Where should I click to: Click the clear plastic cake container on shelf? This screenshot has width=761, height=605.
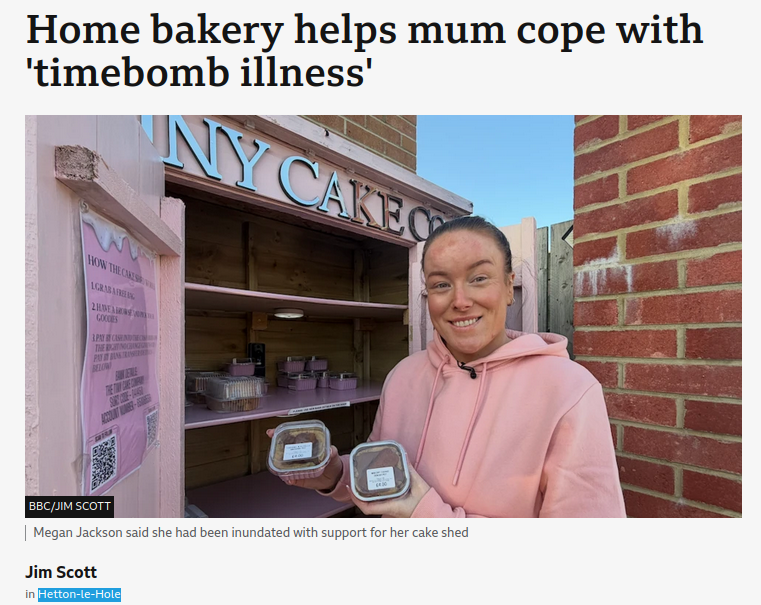pyautogui.click(x=234, y=393)
